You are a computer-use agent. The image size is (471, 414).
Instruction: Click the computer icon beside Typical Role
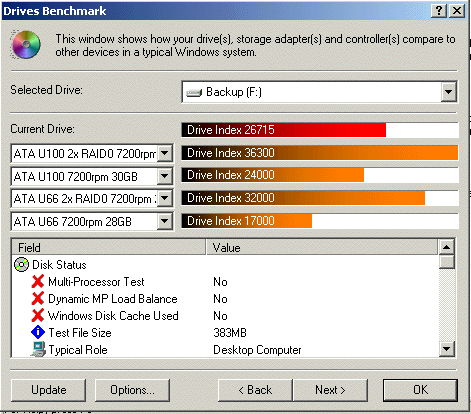click(x=38, y=349)
